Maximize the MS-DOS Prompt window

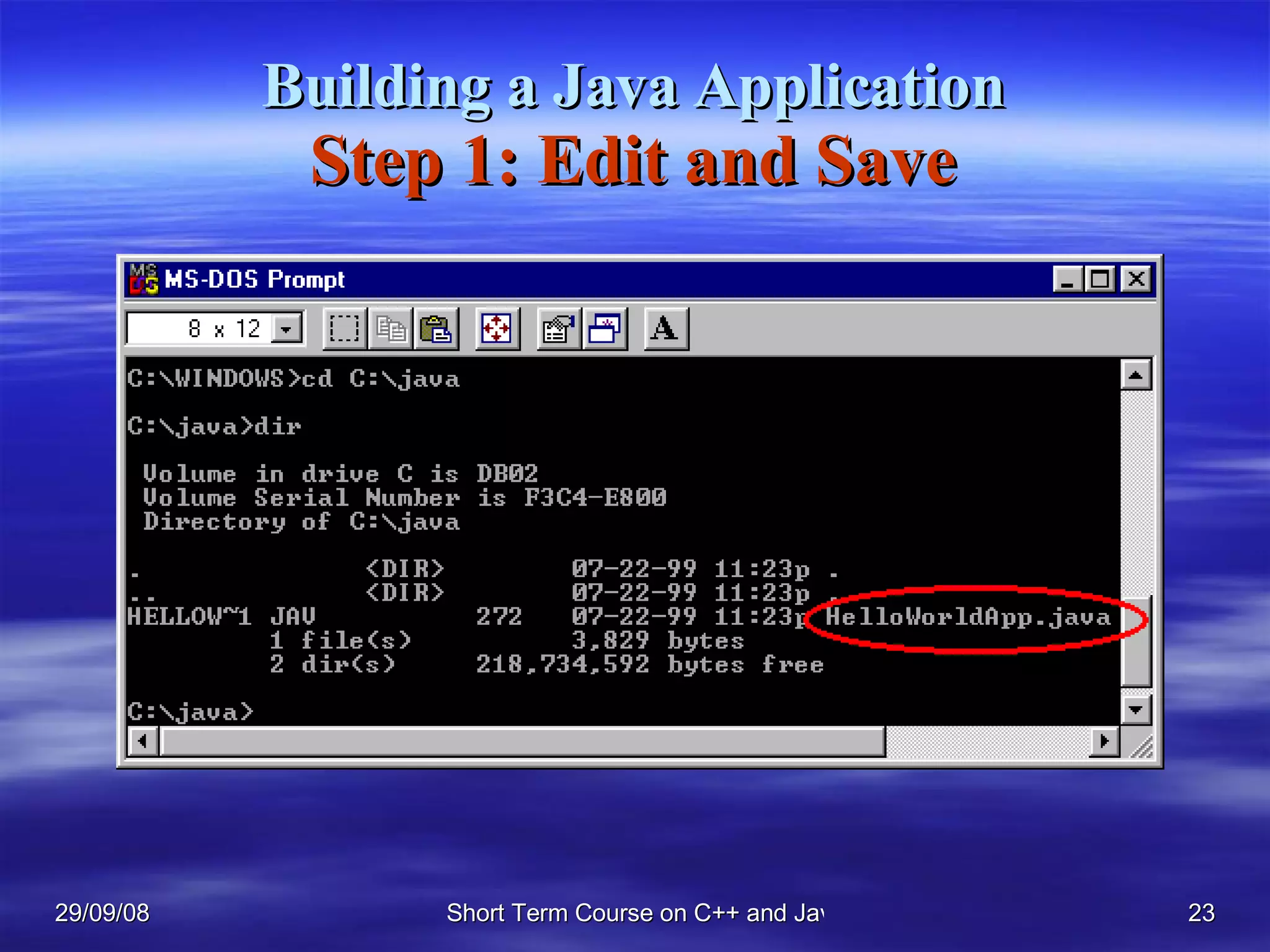tap(1101, 280)
